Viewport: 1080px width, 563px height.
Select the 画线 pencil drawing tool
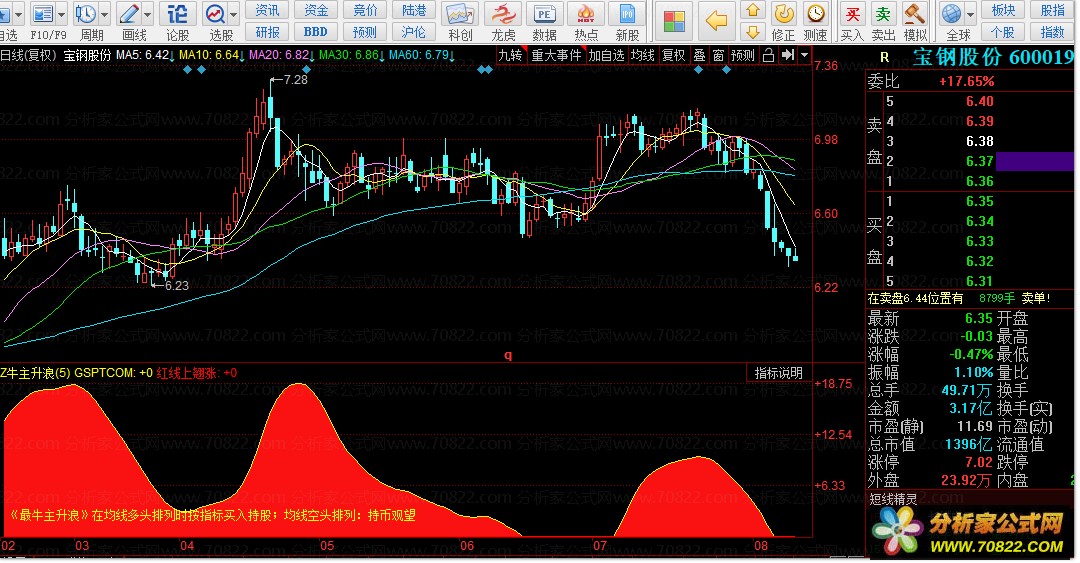pyautogui.click(x=129, y=14)
